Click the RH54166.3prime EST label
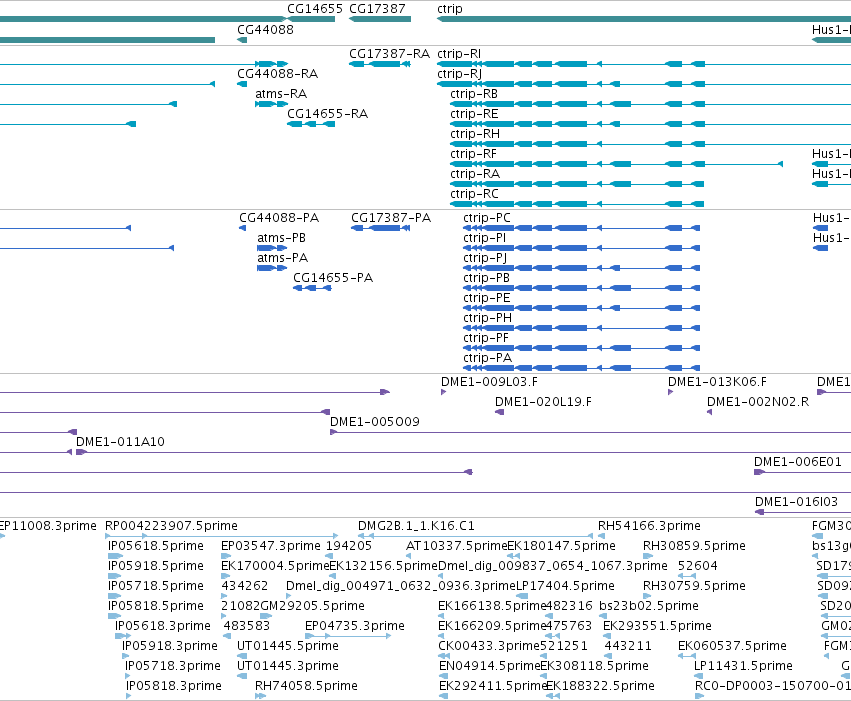 [x=649, y=526]
